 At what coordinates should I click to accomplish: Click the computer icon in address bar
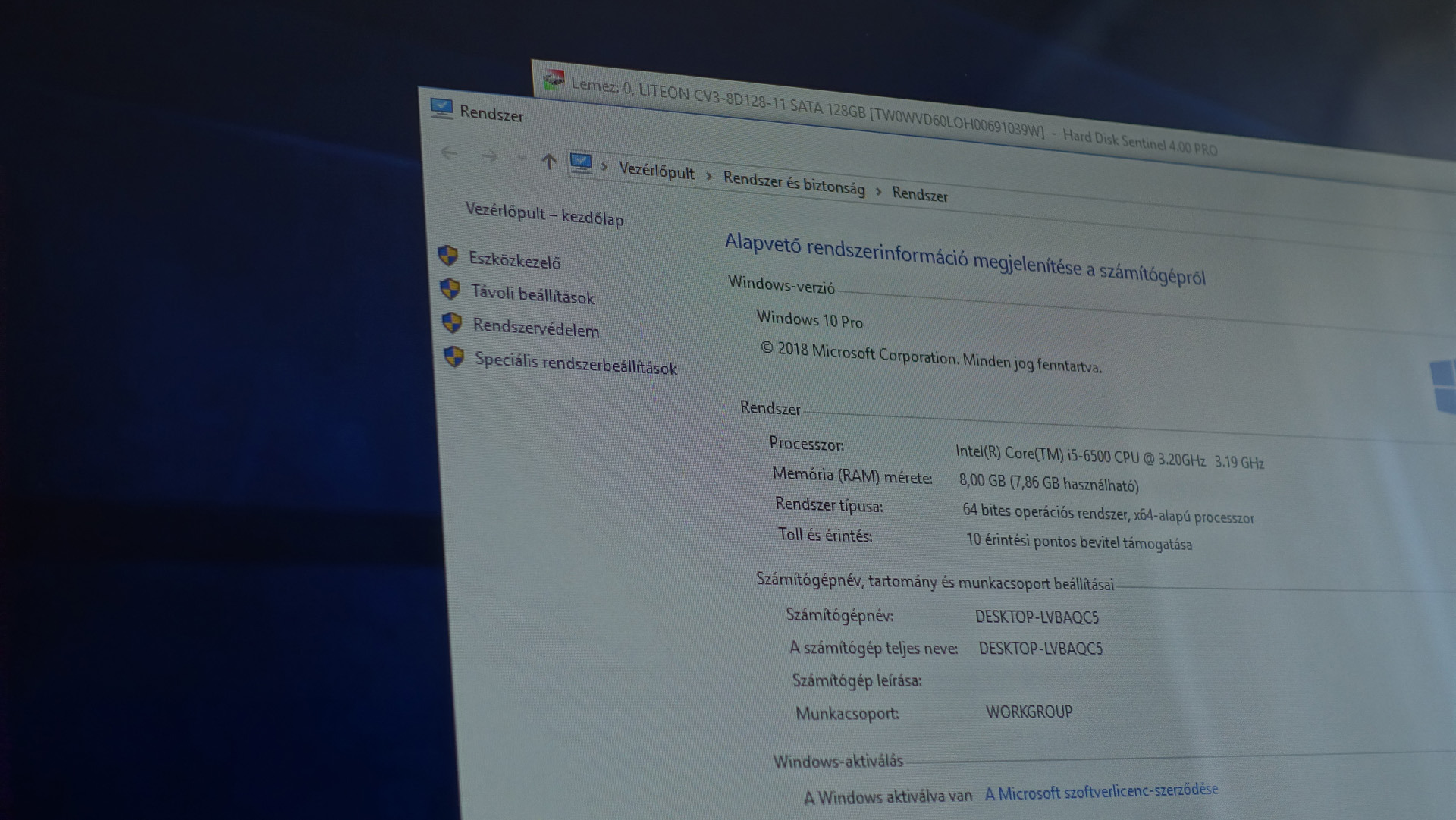point(581,163)
